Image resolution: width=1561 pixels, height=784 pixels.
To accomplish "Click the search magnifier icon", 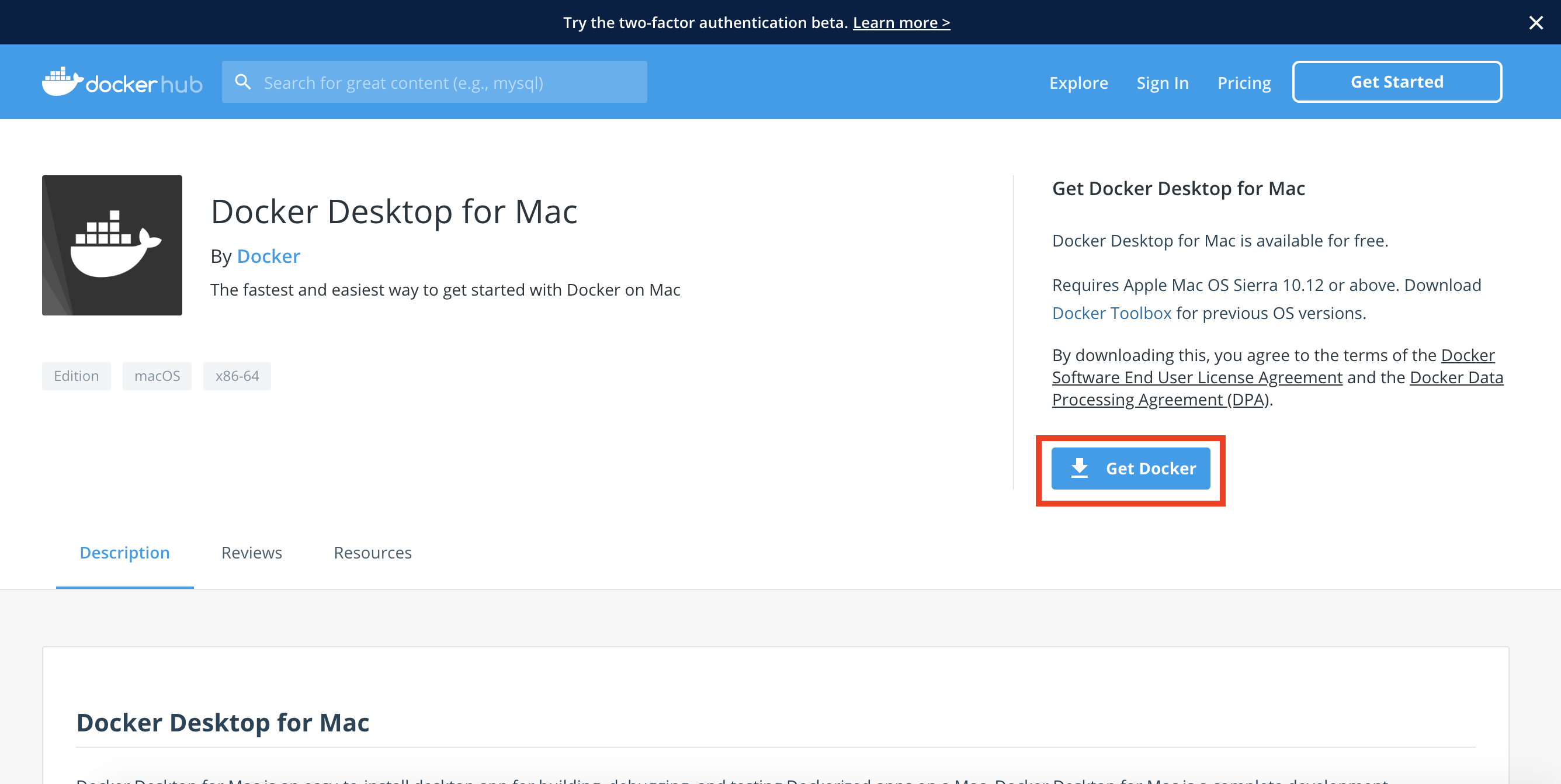I will 243,82.
